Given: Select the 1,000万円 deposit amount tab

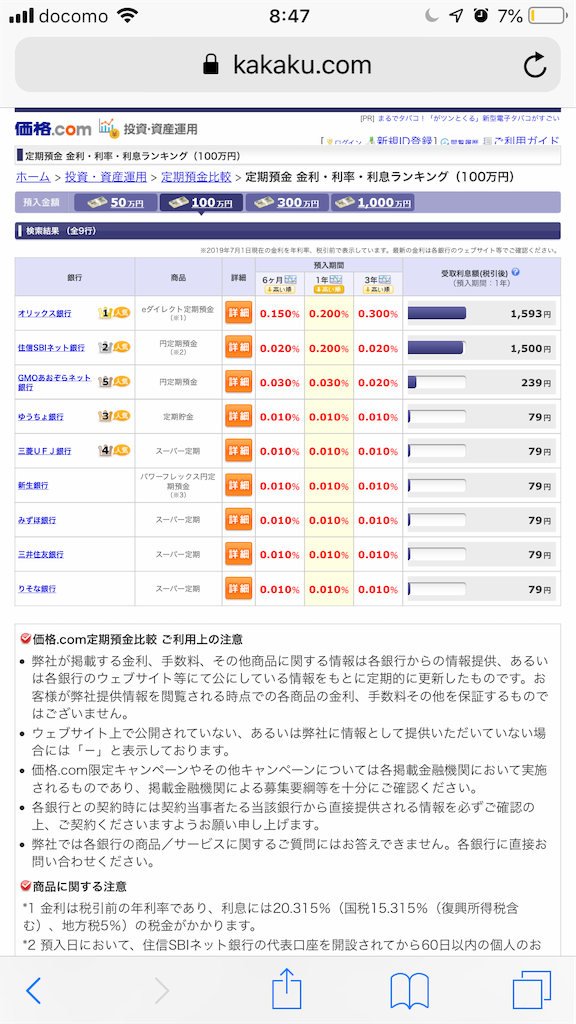Looking at the screenshot, I should pos(373,202).
